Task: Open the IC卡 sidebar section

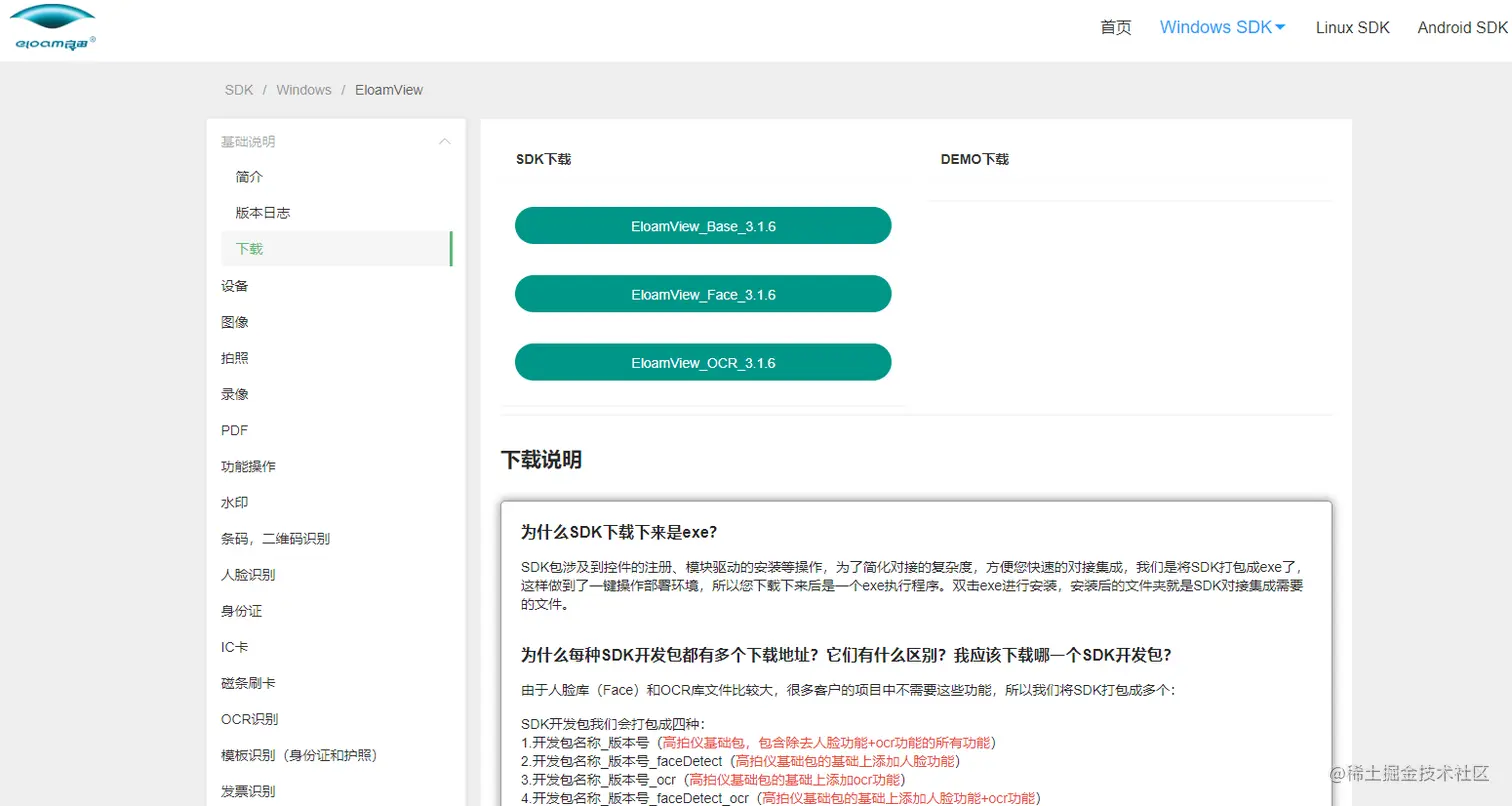Action: 234,647
